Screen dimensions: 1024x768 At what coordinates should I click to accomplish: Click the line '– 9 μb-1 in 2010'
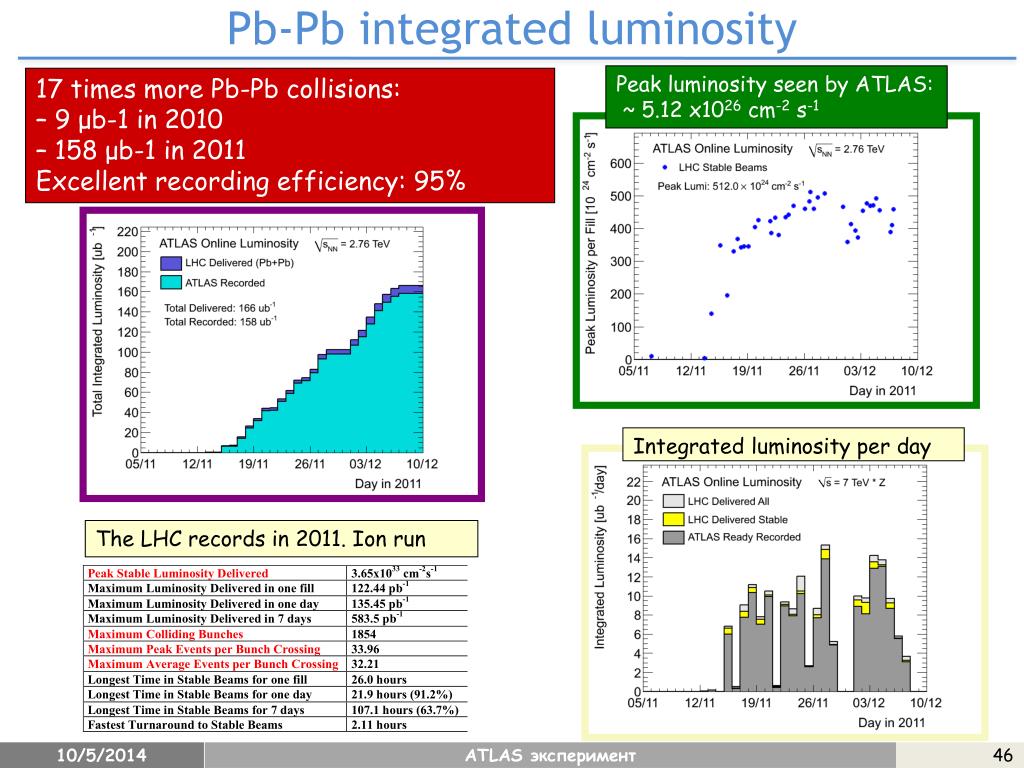[129, 119]
